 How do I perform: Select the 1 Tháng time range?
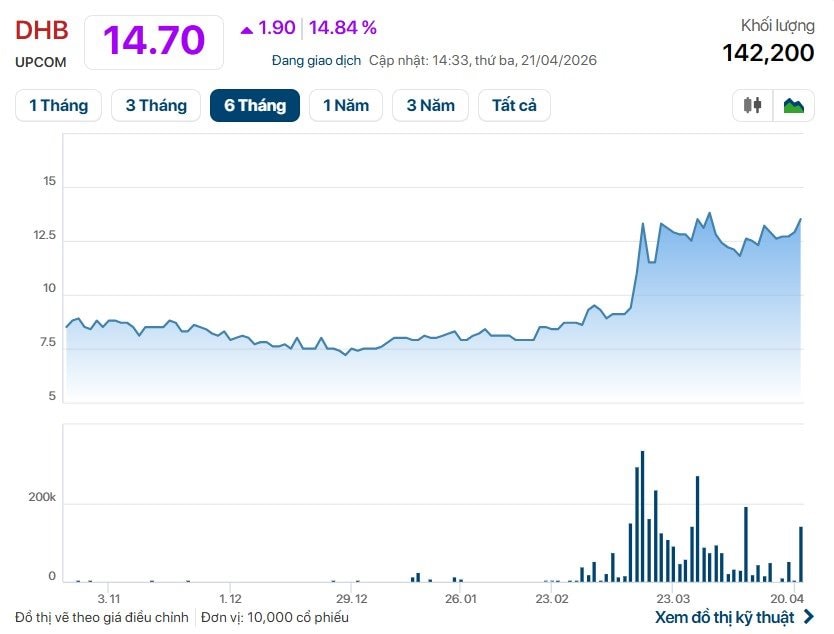pyautogui.click(x=58, y=105)
